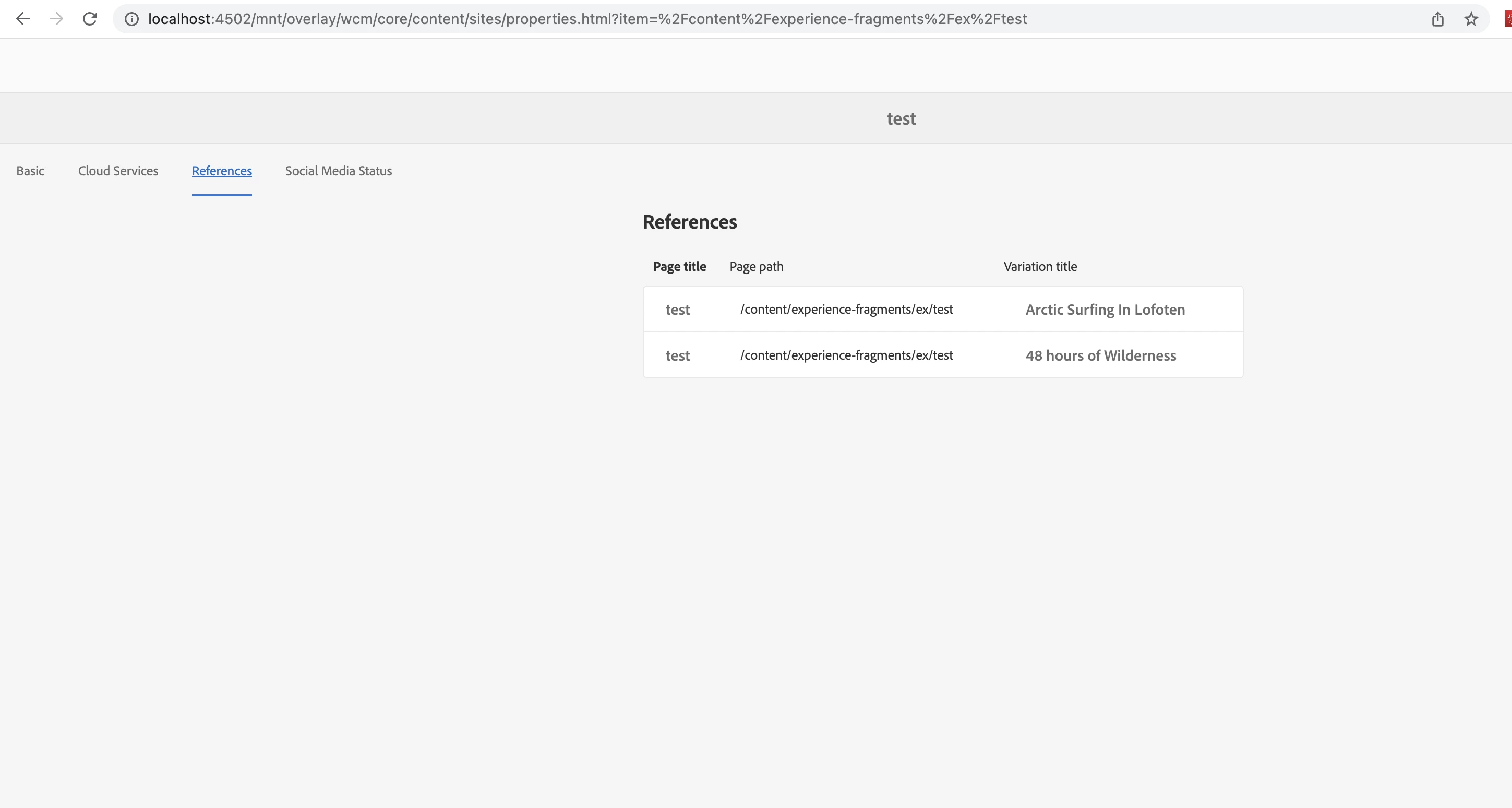This screenshot has width=1512, height=808.
Task: Go to Social Media Status tab
Action: tap(338, 171)
